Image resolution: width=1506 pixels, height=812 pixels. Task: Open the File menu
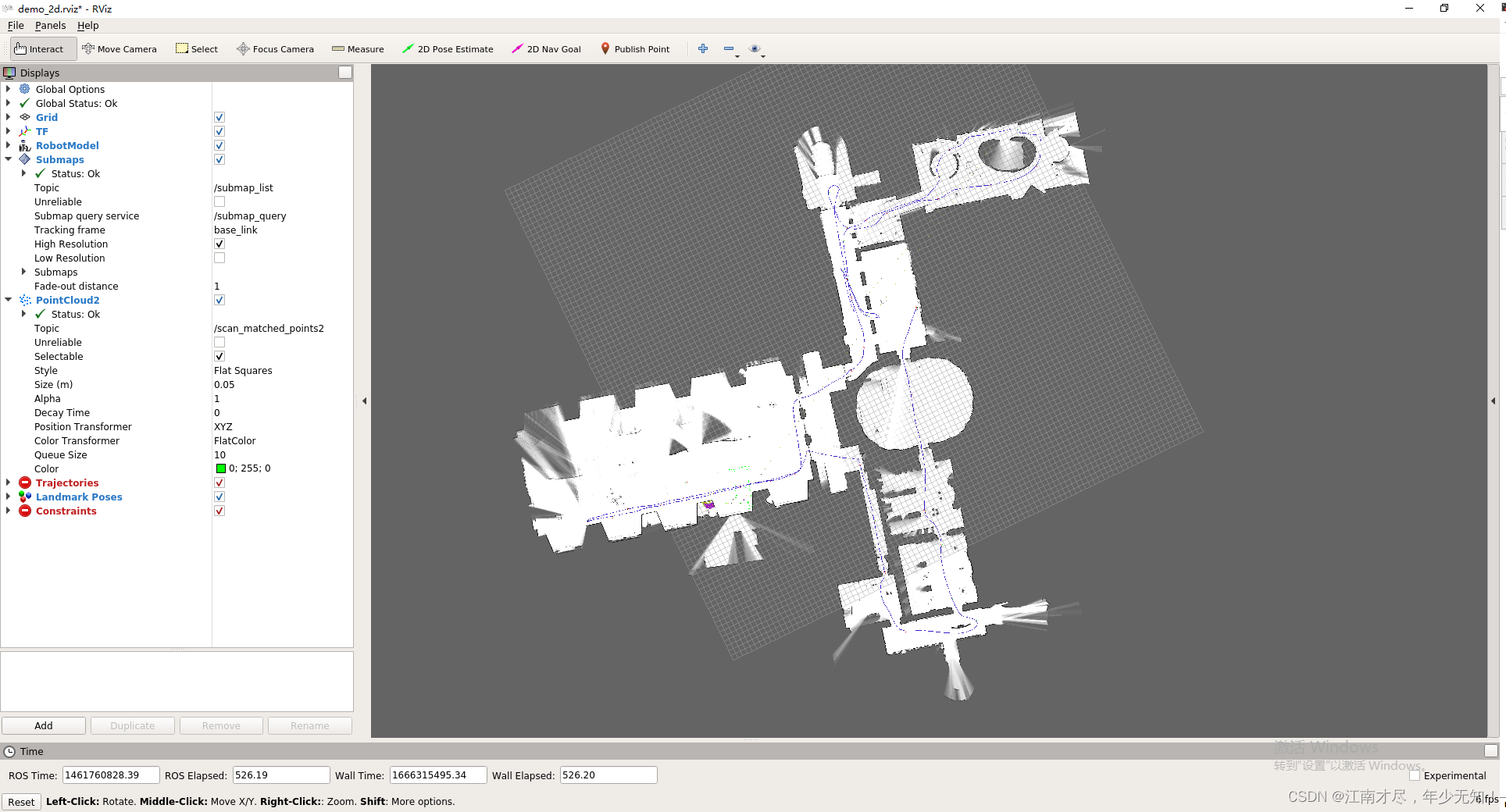click(16, 26)
